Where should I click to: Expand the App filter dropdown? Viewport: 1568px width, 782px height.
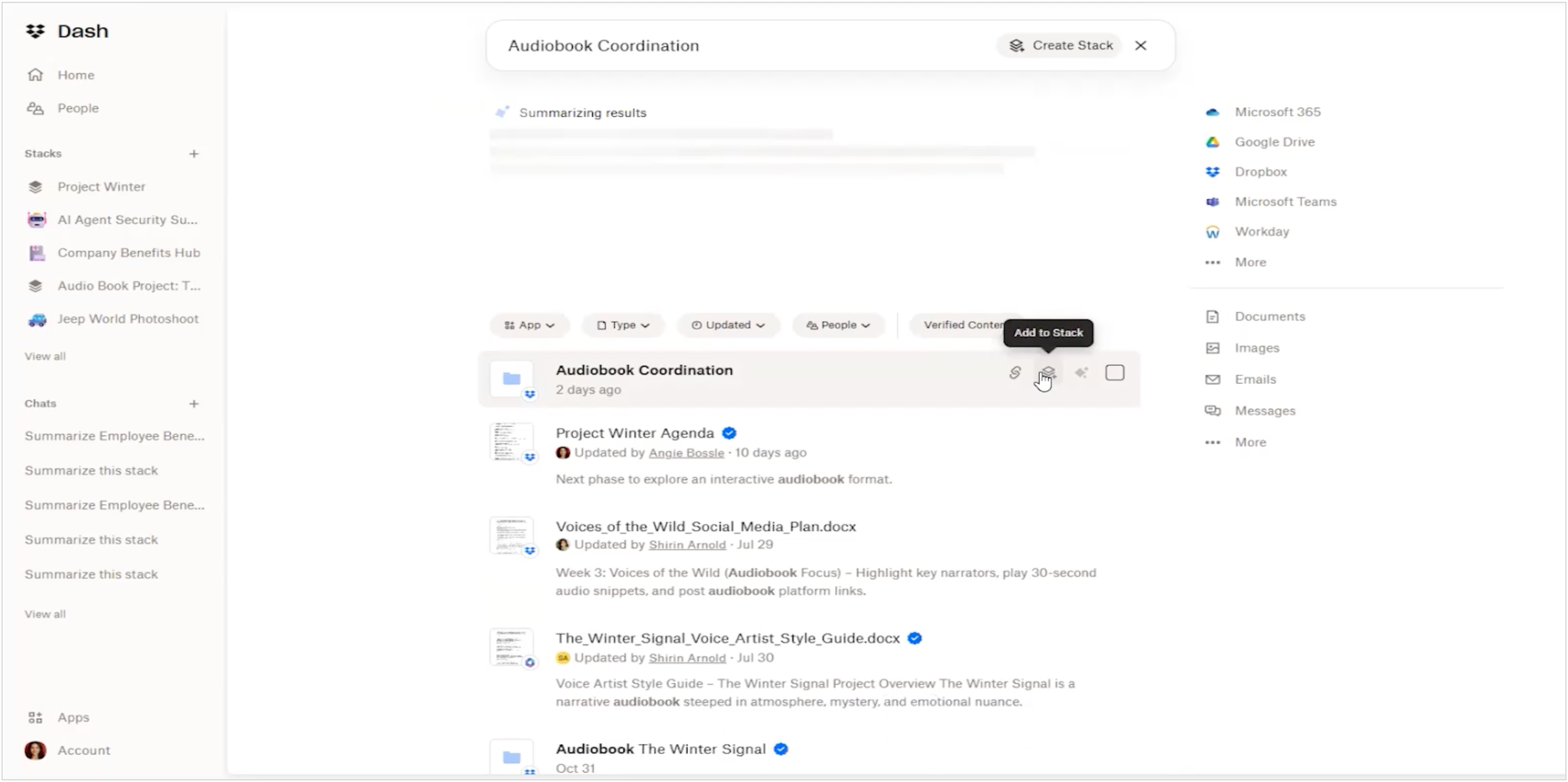click(x=530, y=325)
